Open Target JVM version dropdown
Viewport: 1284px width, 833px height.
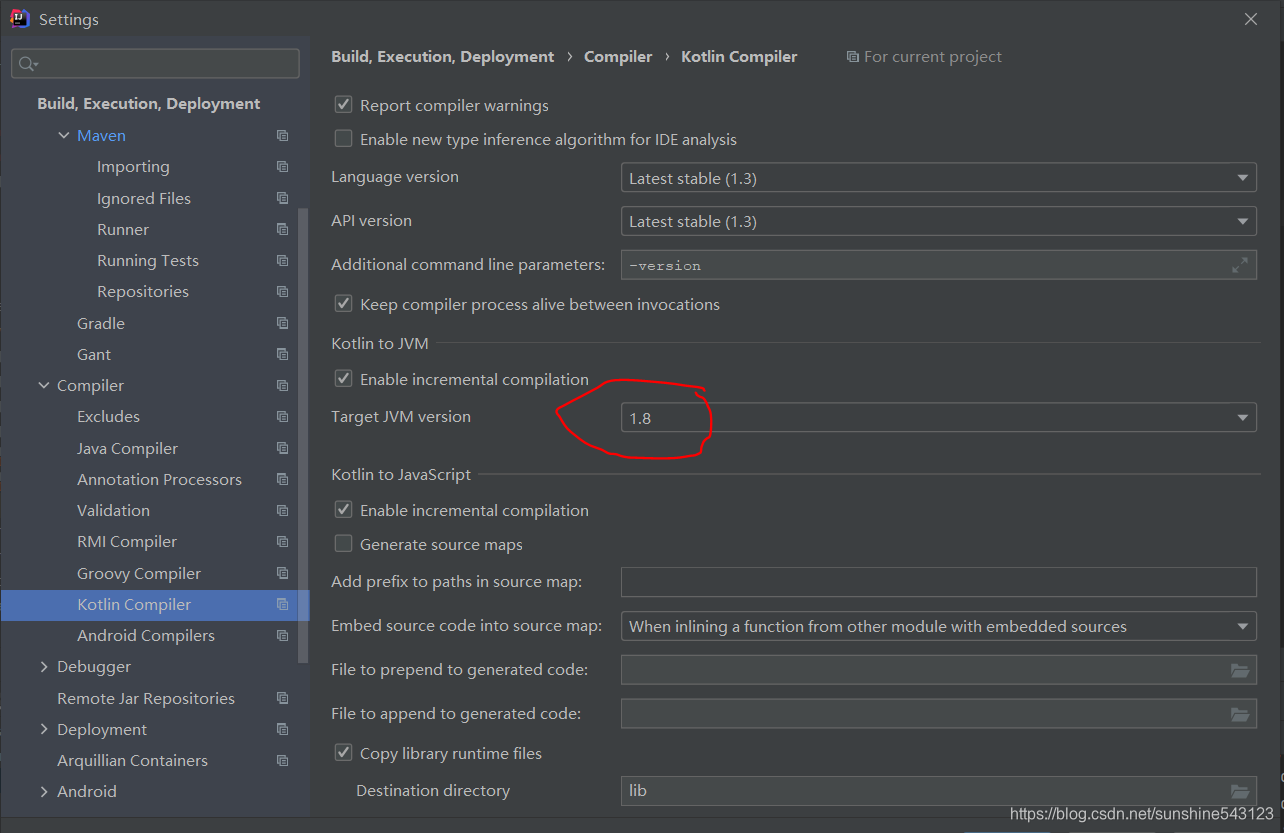tap(939, 418)
